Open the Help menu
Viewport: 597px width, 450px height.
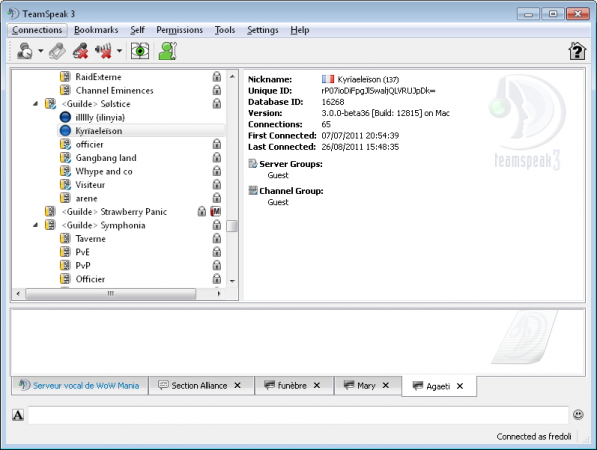pyautogui.click(x=300, y=30)
